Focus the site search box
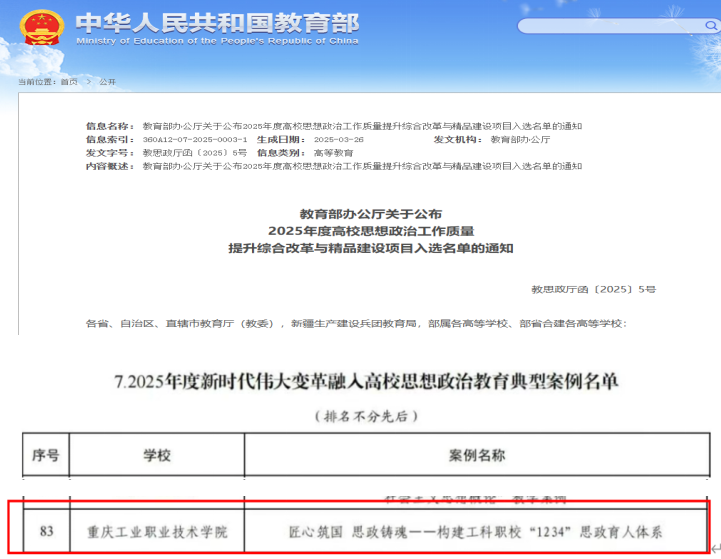The image size is (721, 559). (x=618, y=25)
